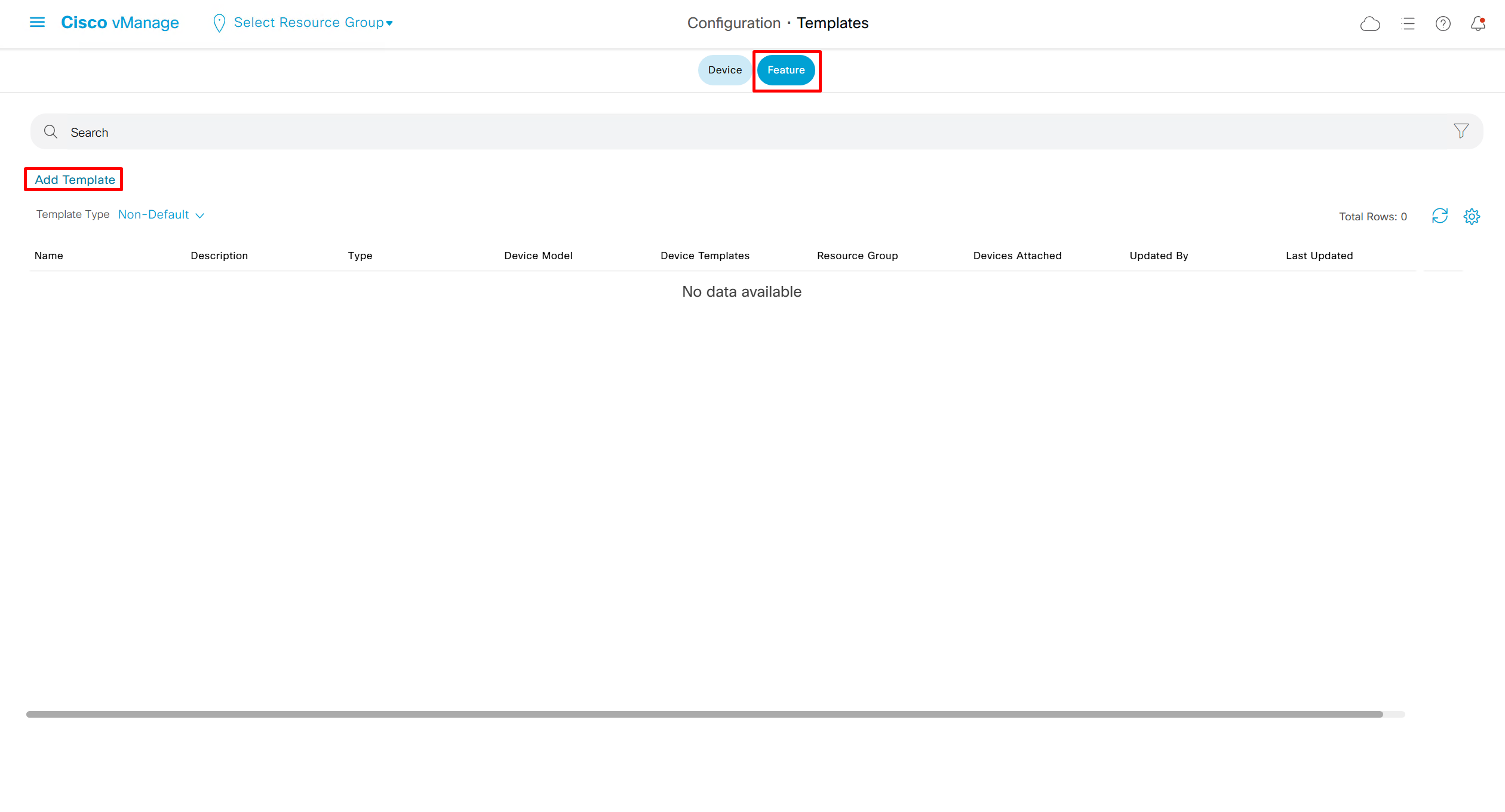Switch to the Device tab
Image resolution: width=1505 pixels, height=812 pixels.
pos(724,70)
